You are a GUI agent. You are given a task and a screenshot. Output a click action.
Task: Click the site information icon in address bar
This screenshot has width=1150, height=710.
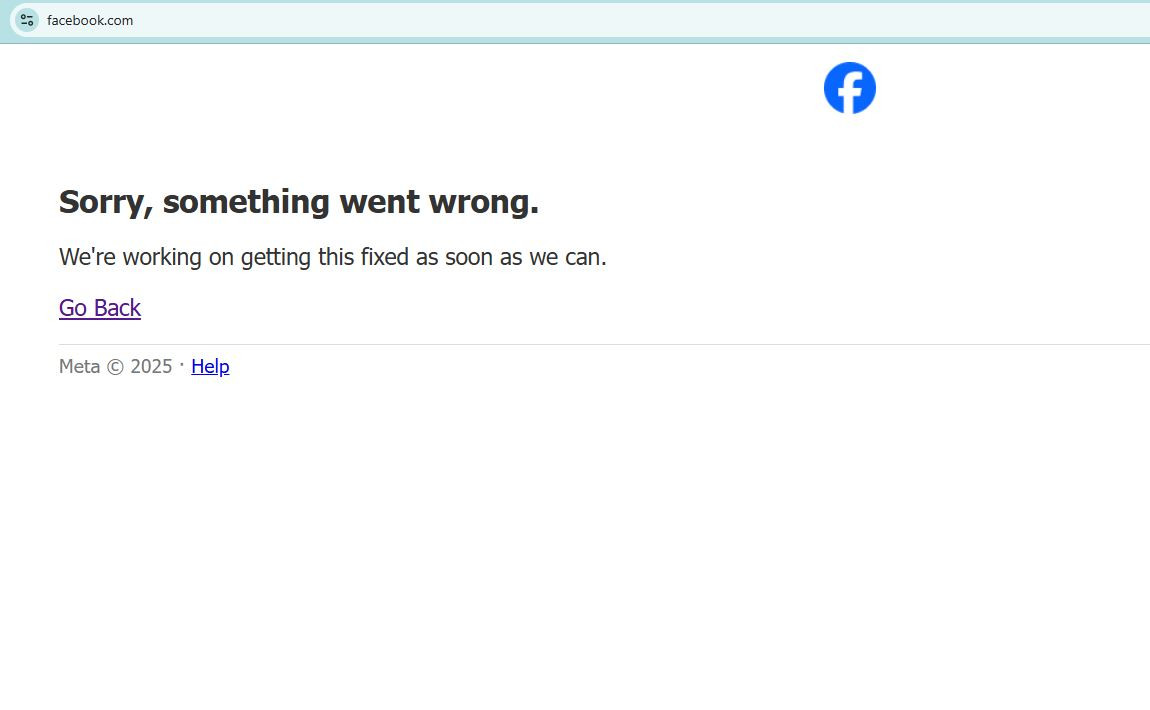click(27, 20)
